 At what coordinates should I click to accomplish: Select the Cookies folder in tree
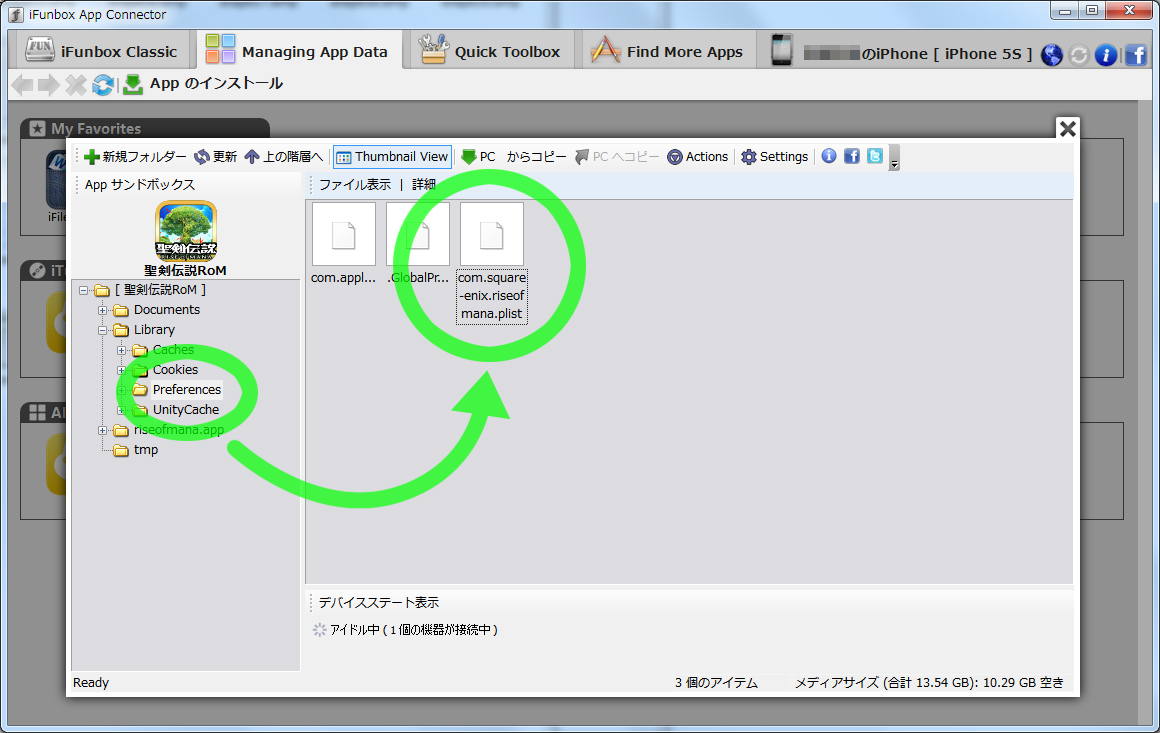175,370
